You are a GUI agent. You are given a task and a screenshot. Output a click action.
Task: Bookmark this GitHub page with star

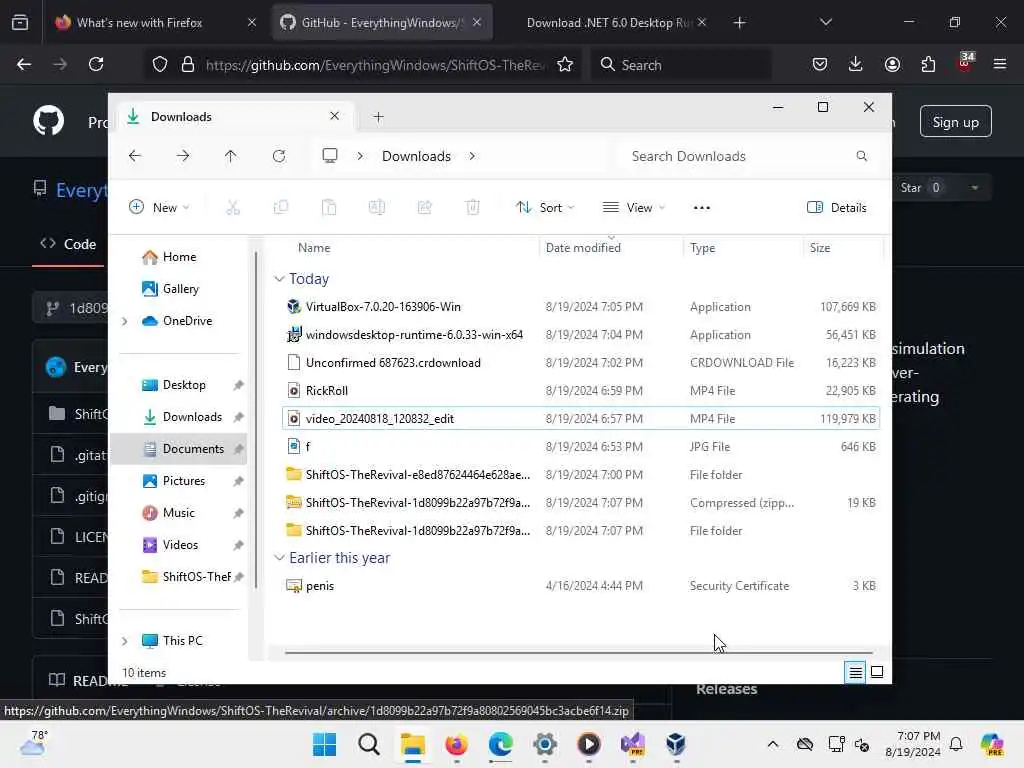coord(565,64)
